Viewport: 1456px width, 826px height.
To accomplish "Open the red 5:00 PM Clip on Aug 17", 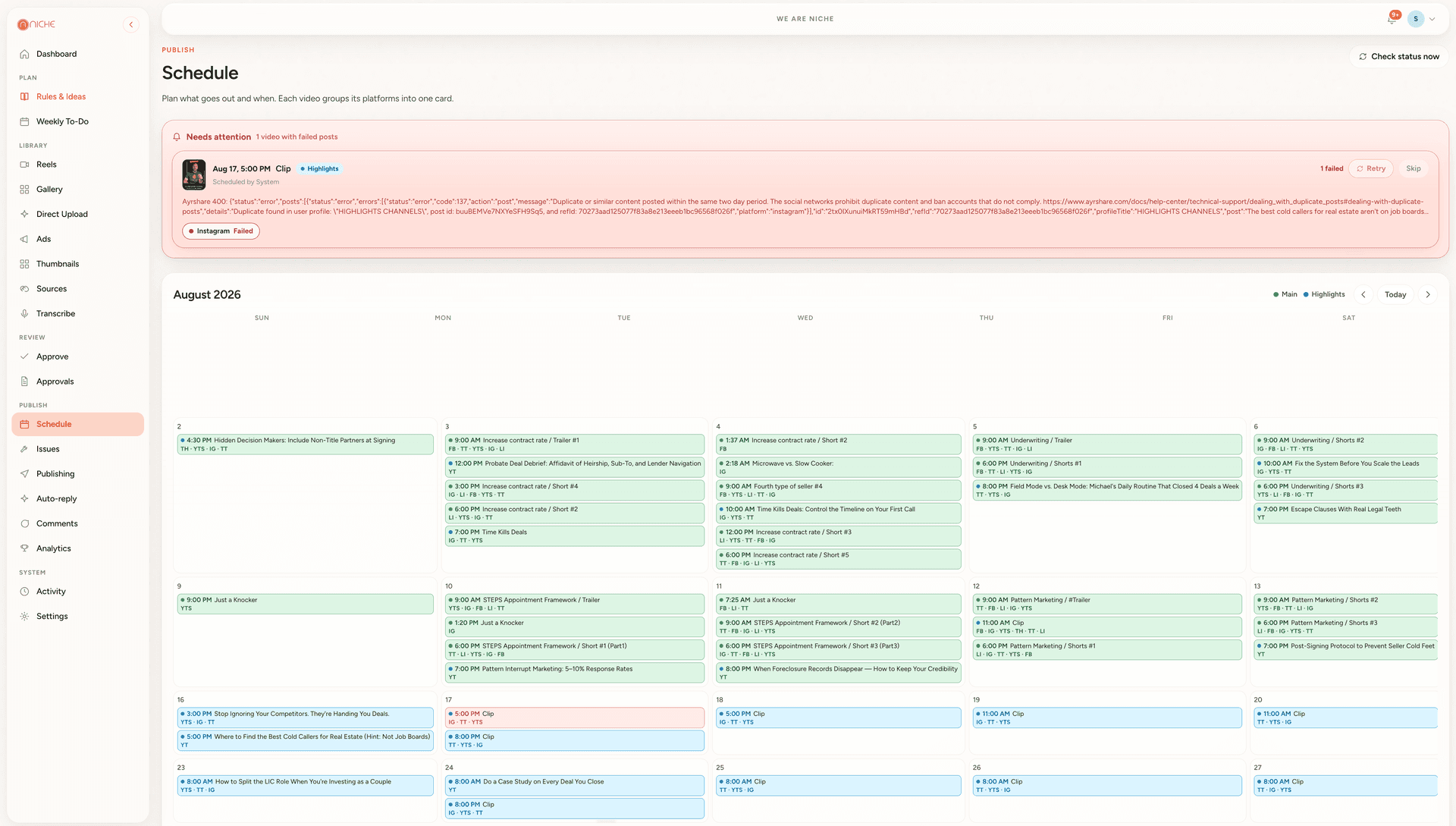I will point(575,718).
